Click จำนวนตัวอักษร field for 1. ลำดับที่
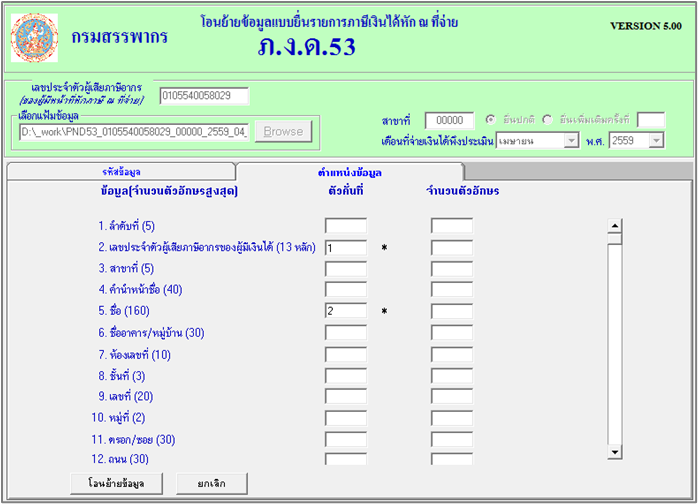This screenshot has width=698, height=504. click(452, 226)
